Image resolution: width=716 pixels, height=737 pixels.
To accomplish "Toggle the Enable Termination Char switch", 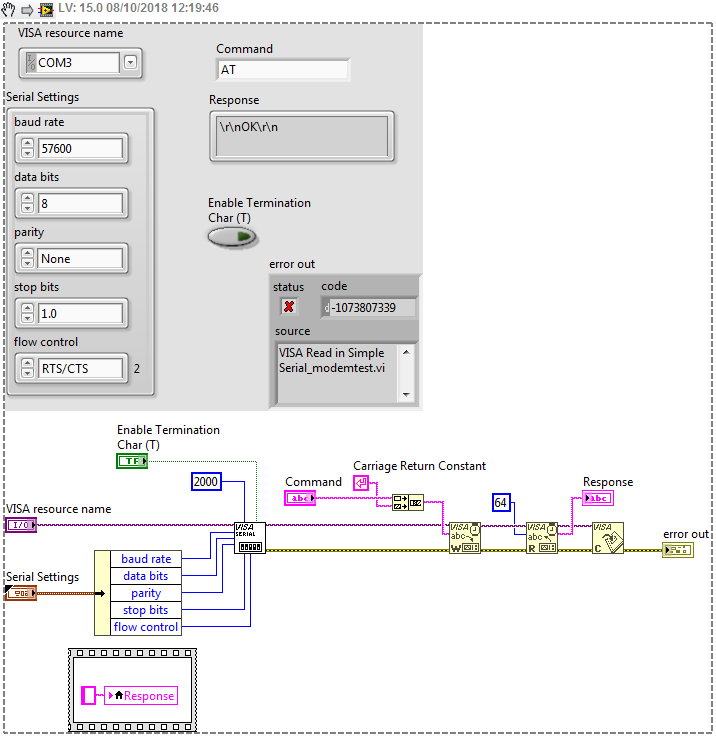I will [x=232, y=237].
